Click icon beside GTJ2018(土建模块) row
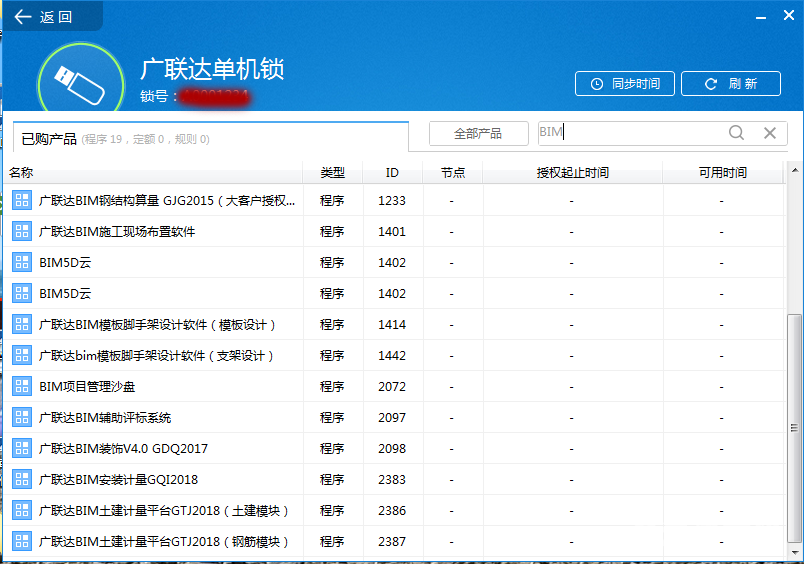The width and height of the screenshot is (804, 564). click(x=22, y=510)
